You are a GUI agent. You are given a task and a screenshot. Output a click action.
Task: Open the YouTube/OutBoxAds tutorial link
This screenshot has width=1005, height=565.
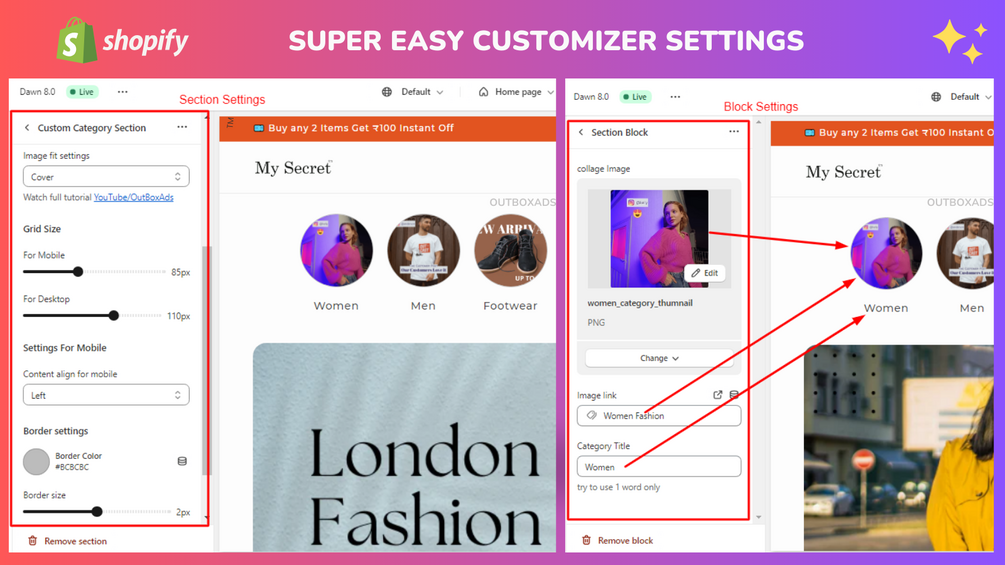tap(133, 197)
